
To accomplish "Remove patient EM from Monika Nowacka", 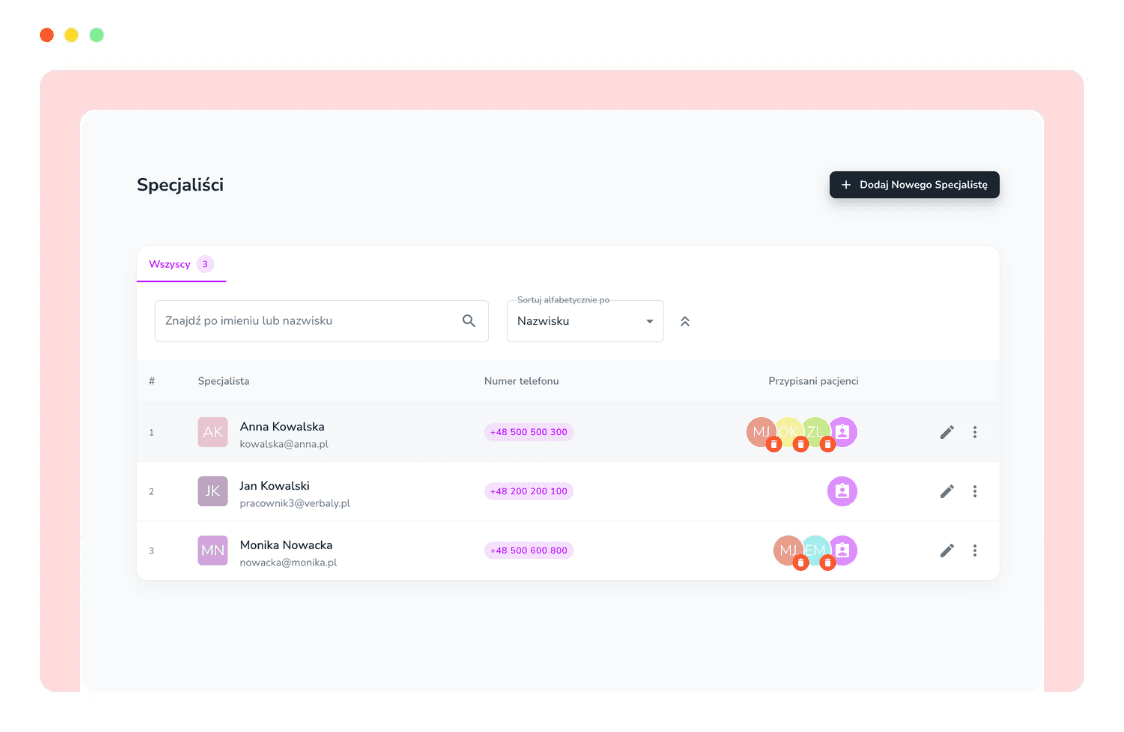I will 827,563.
